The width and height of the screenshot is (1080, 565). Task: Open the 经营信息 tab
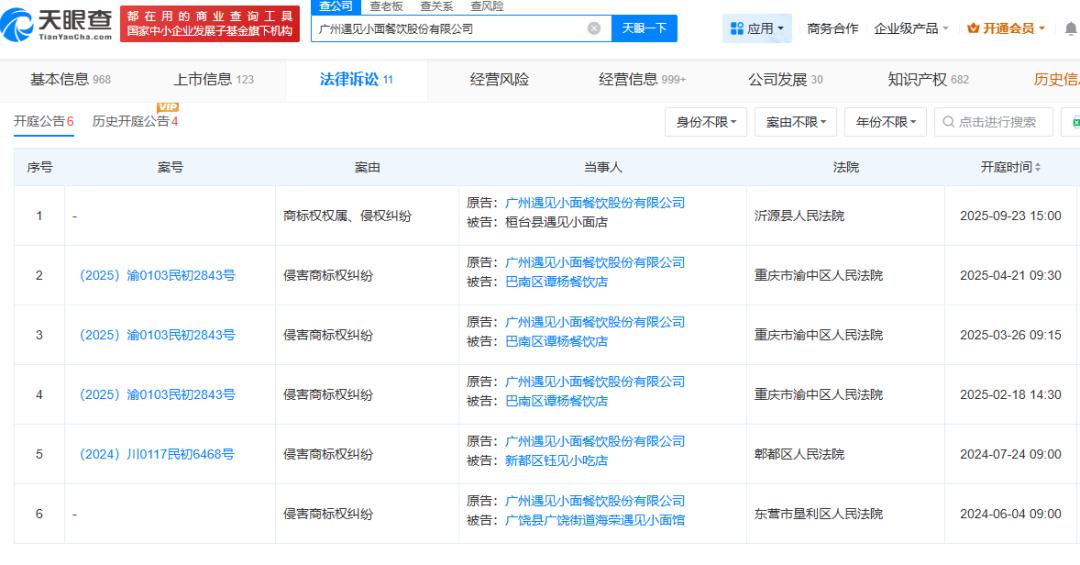pyautogui.click(x=642, y=79)
